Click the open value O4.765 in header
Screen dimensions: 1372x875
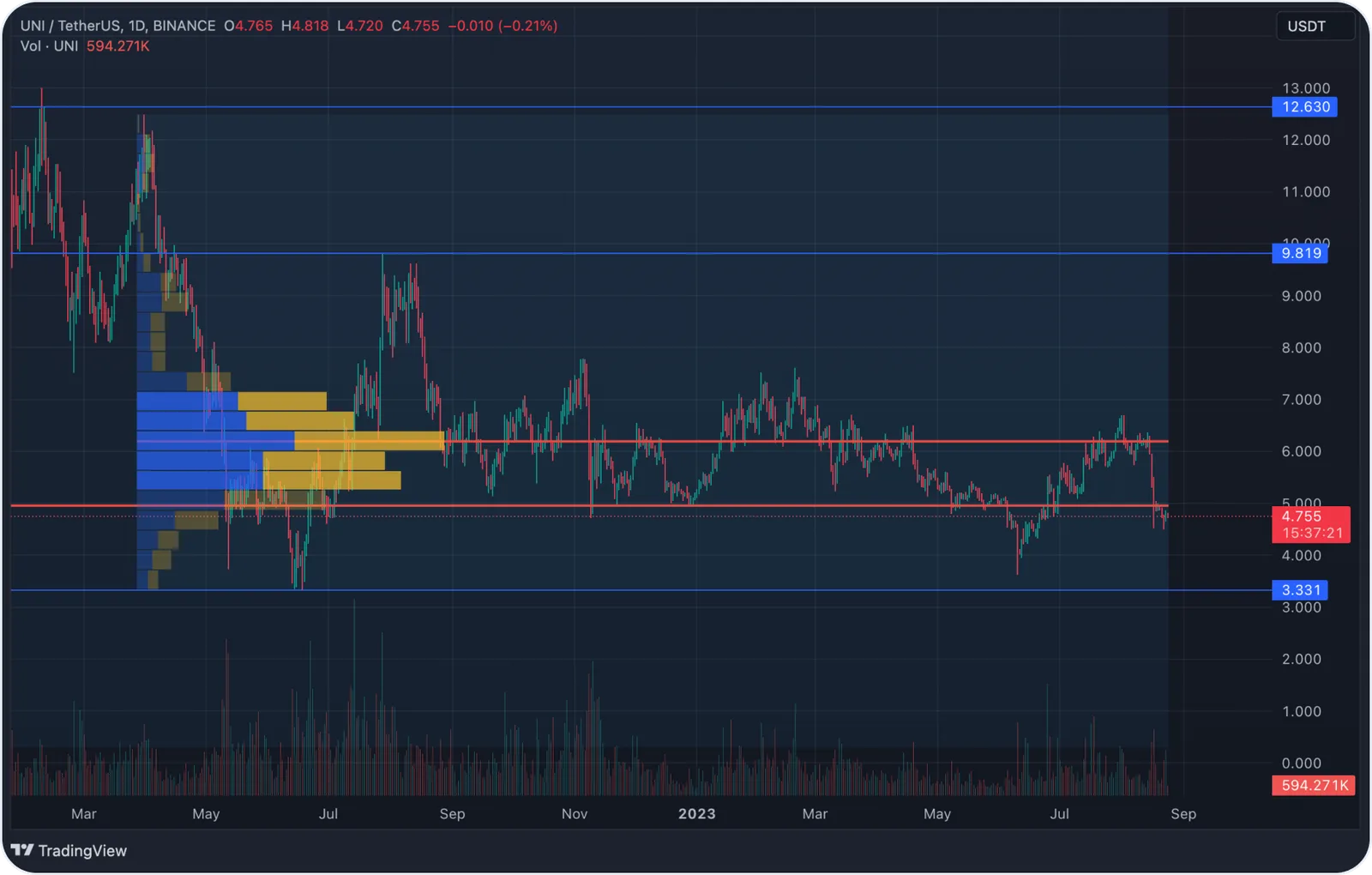click(x=249, y=26)
